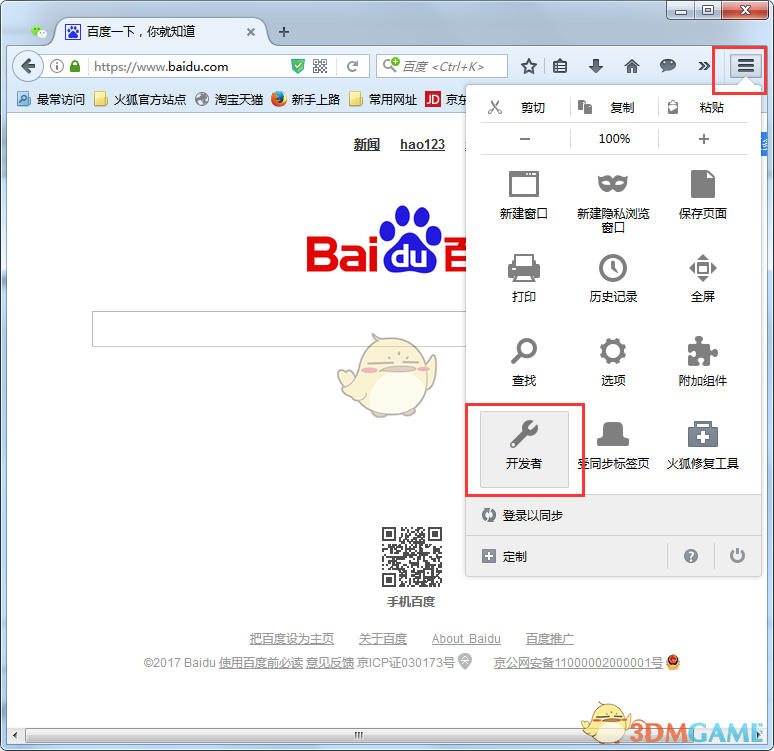
Task: Go to home page icon
Action: [x=632, y=66]
